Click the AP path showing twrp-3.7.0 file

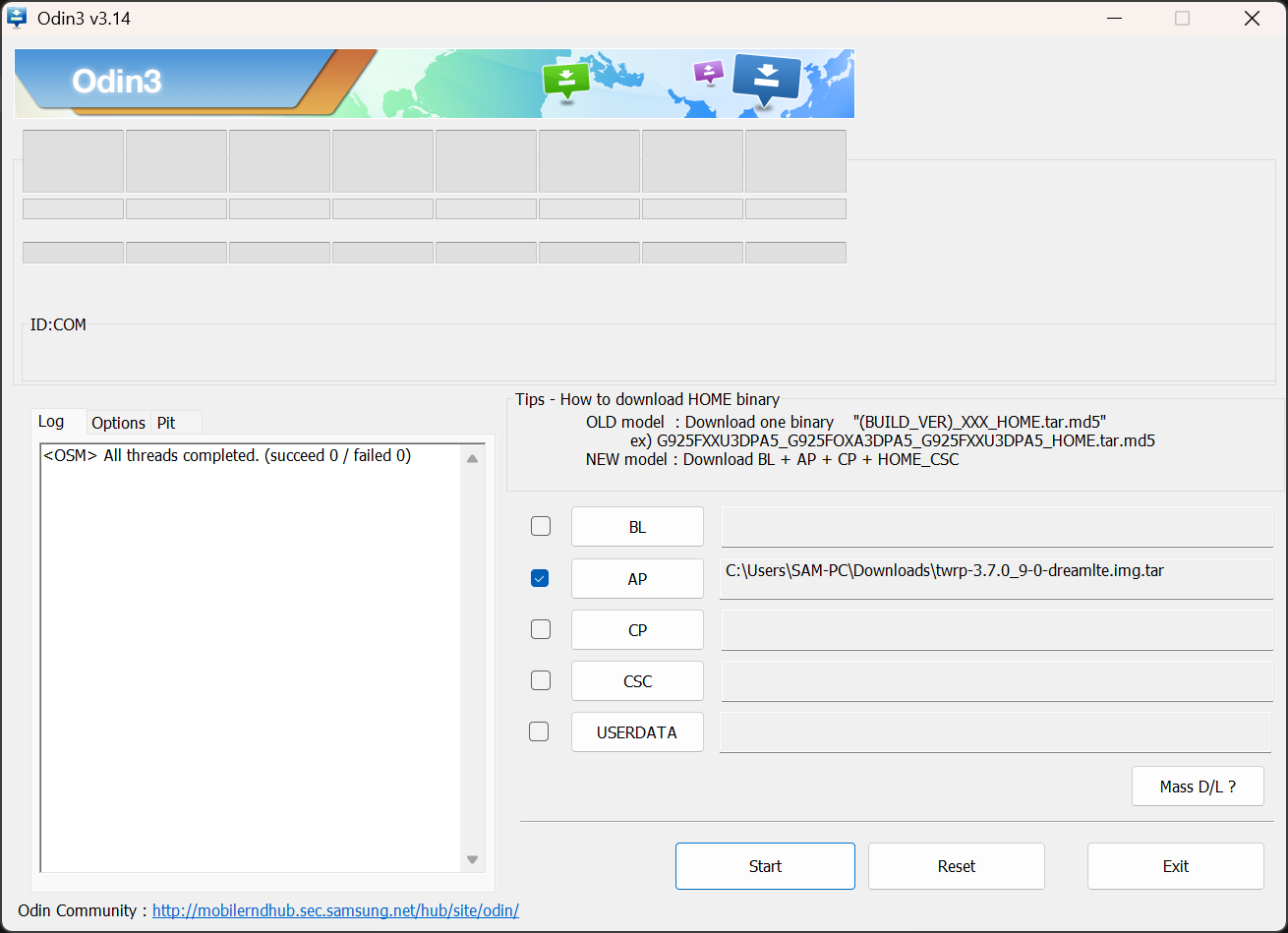[997, 579]
